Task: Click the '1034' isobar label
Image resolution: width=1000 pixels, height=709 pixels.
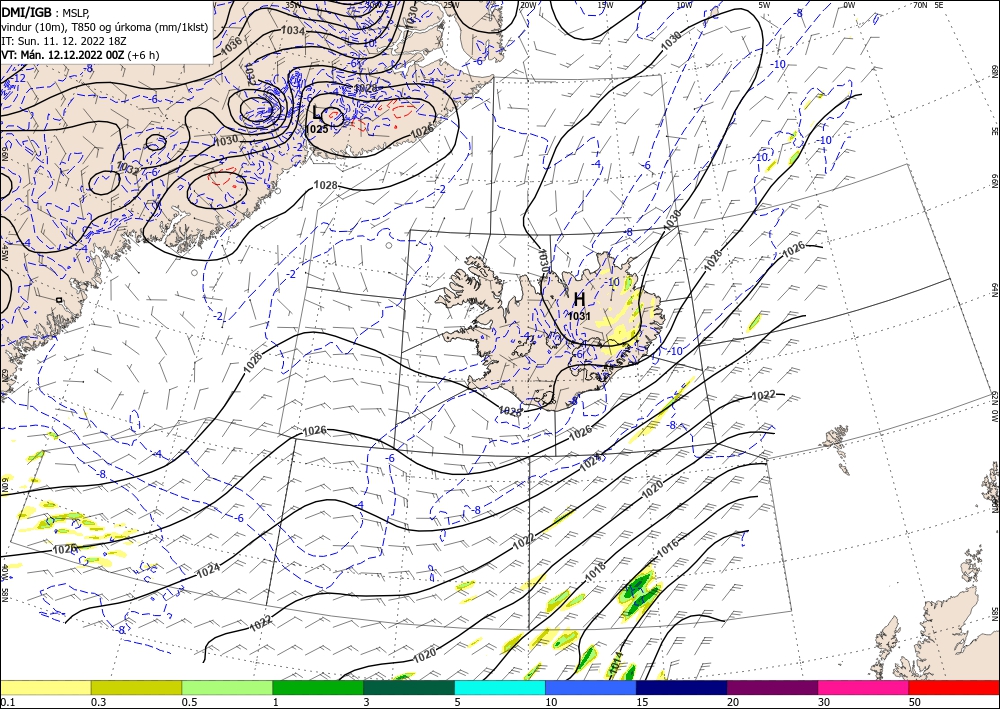Action: point(293,30)
